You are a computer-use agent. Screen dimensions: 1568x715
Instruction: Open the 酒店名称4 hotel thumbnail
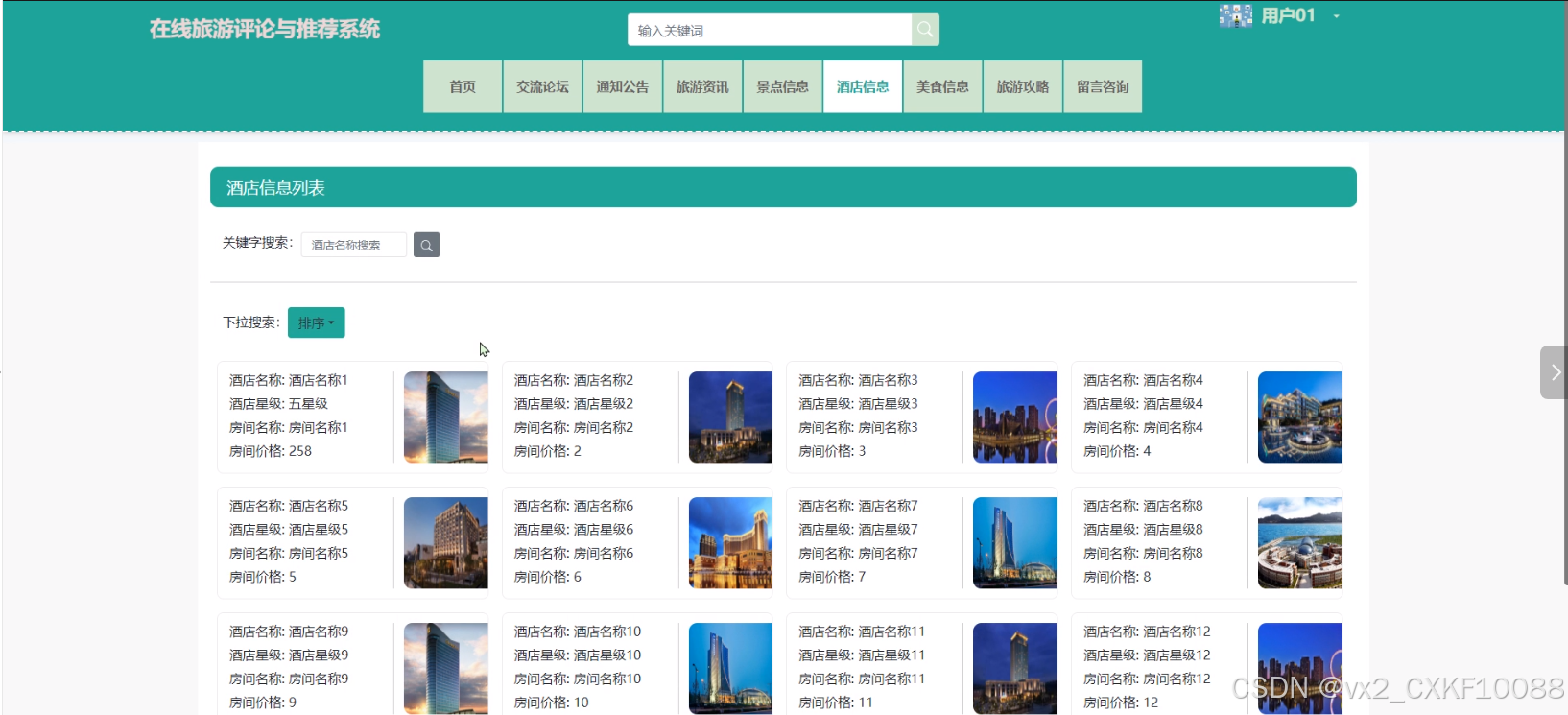point(1300,417)
